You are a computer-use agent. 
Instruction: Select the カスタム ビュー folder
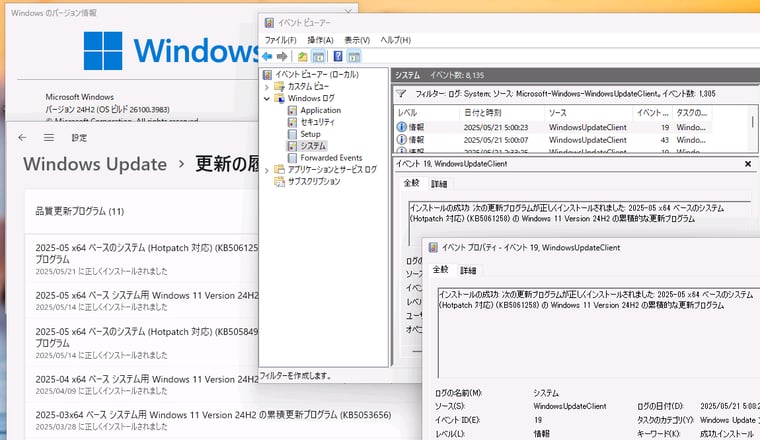301,86
